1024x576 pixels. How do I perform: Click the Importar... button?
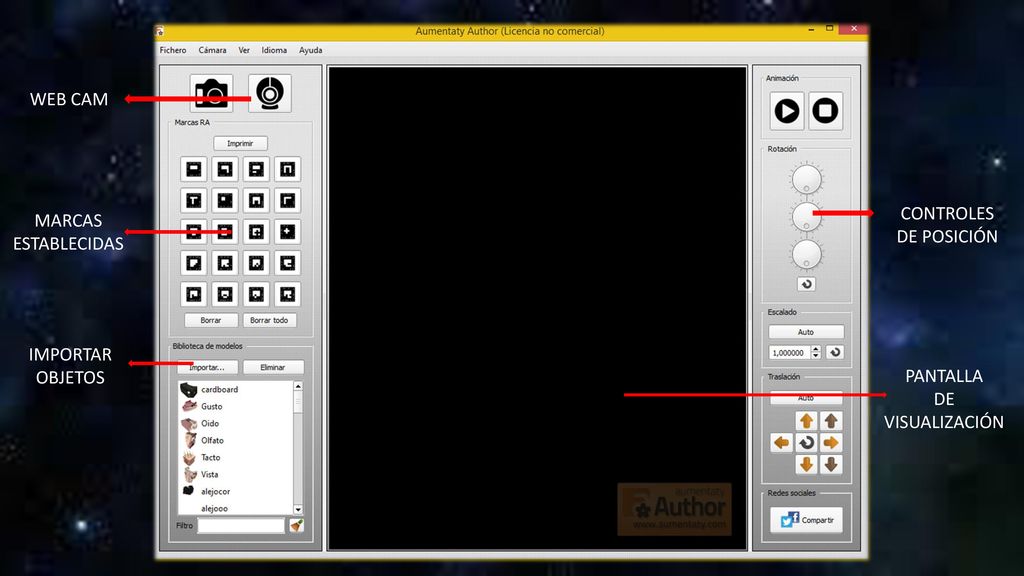click(207, 368)
